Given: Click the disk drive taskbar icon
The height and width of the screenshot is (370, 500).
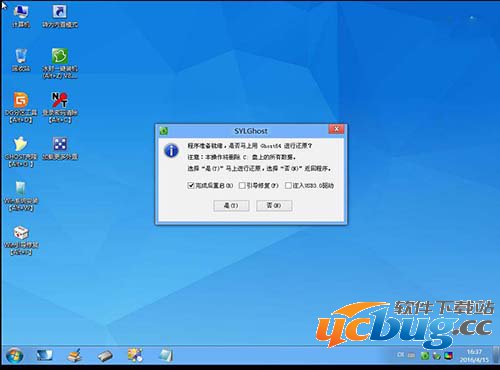Looking at the screenshot, I should coord(105,356).
